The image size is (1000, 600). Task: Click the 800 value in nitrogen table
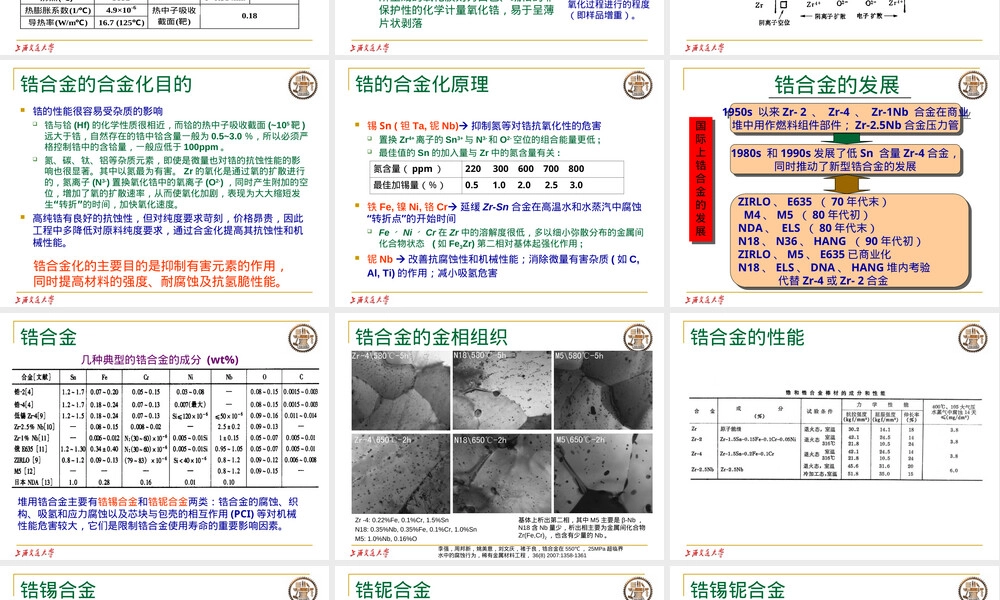tap(576, 169)
